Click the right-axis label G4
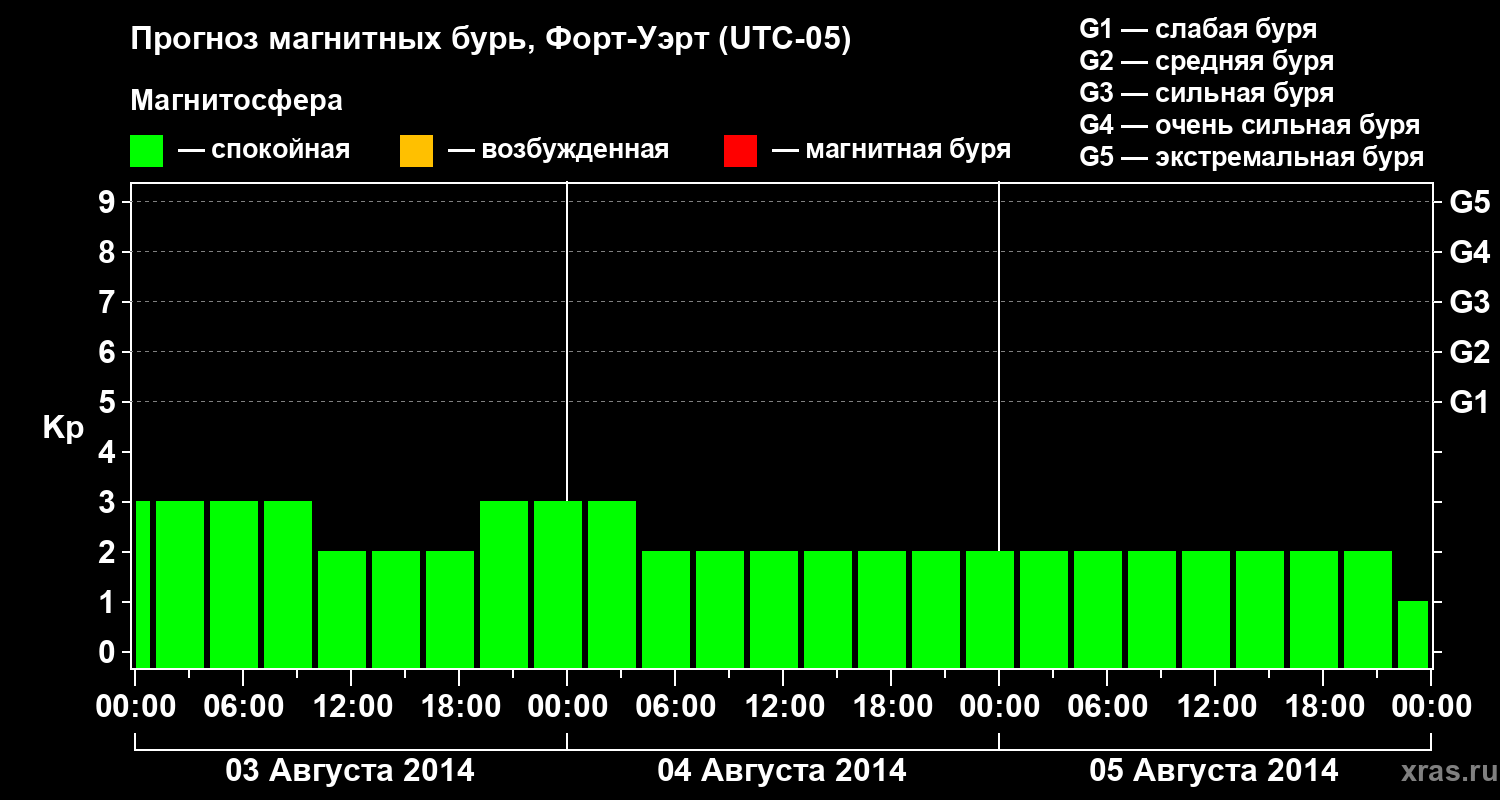The width and height of the screenshot is (1500, 800). coord(1469,252)
